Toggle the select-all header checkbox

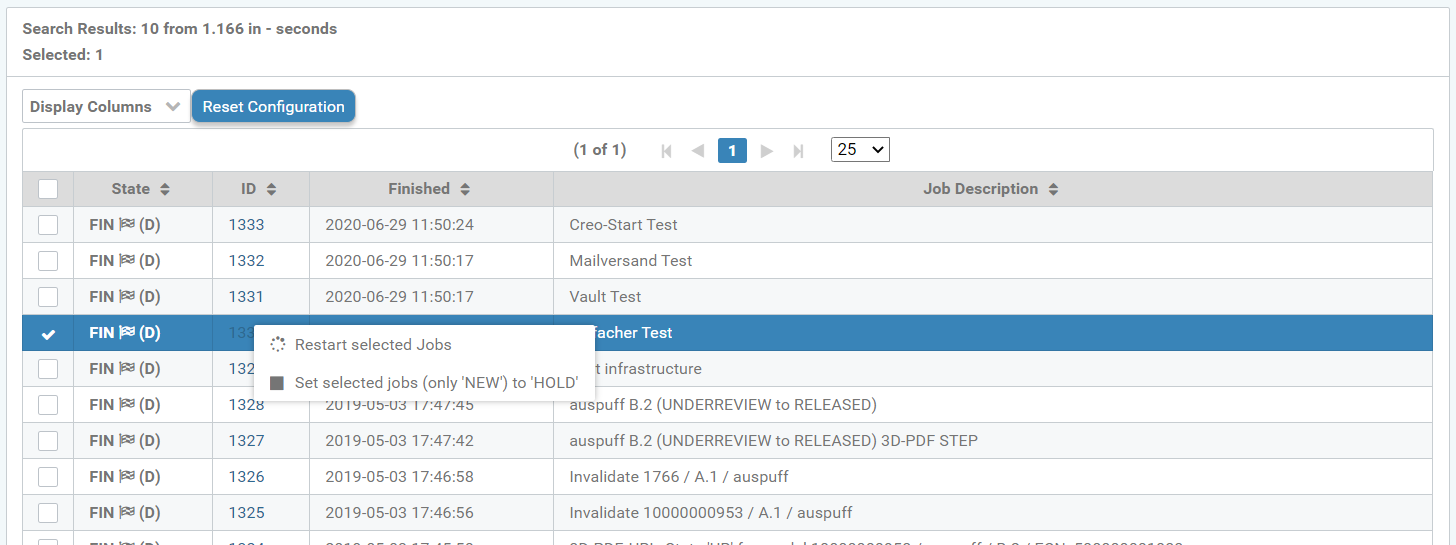tap(48, 189)
